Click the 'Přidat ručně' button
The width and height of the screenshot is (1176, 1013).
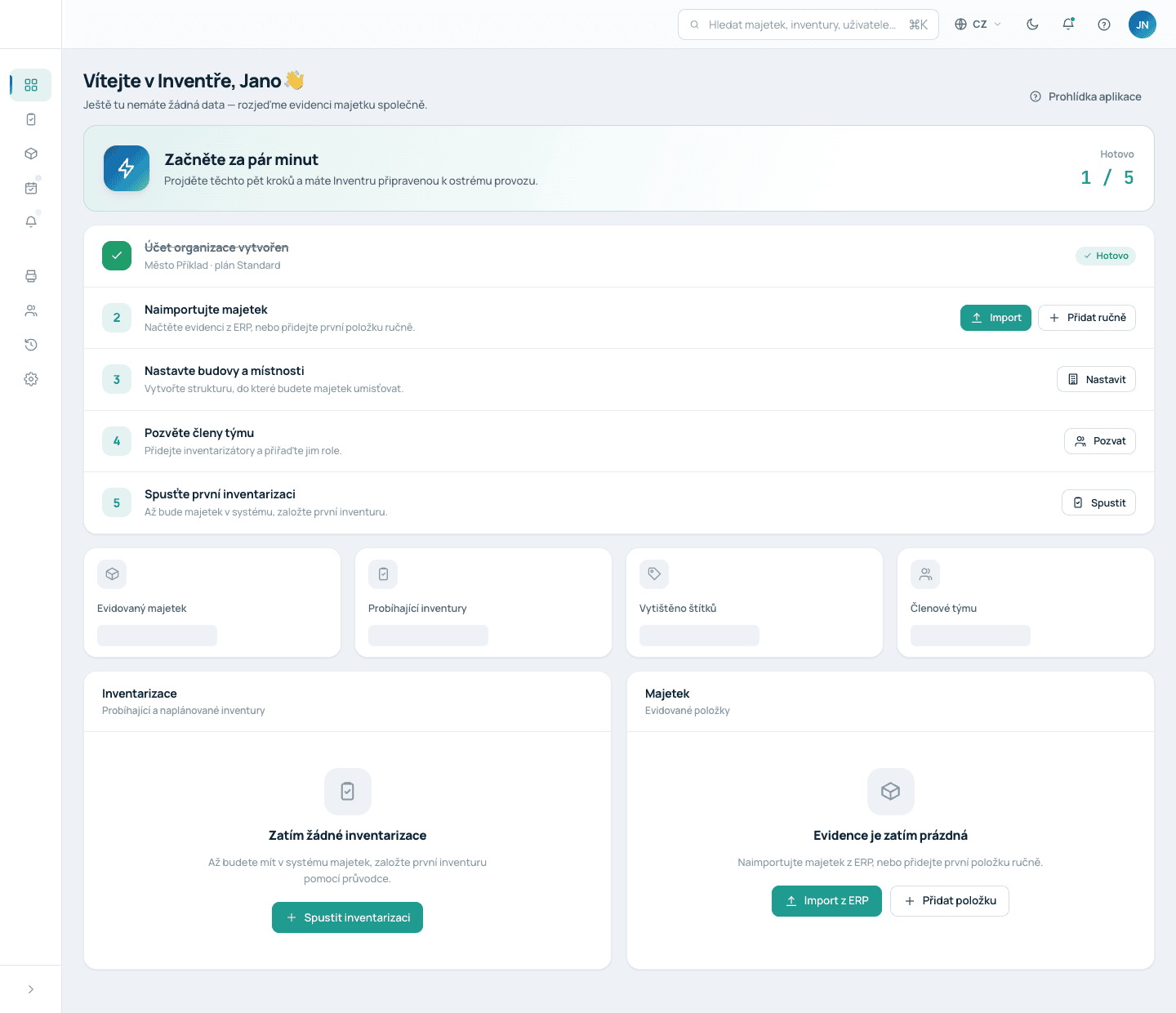pos(1087,318)
